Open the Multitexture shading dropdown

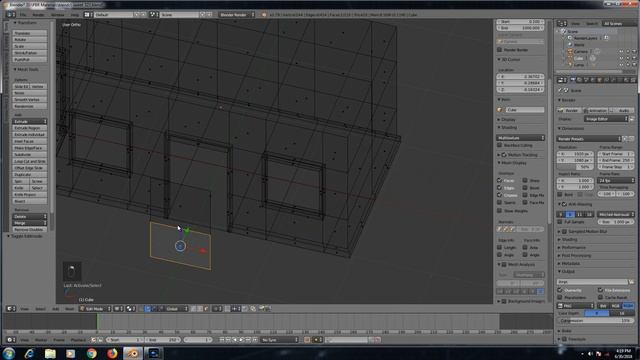[521, 138]
